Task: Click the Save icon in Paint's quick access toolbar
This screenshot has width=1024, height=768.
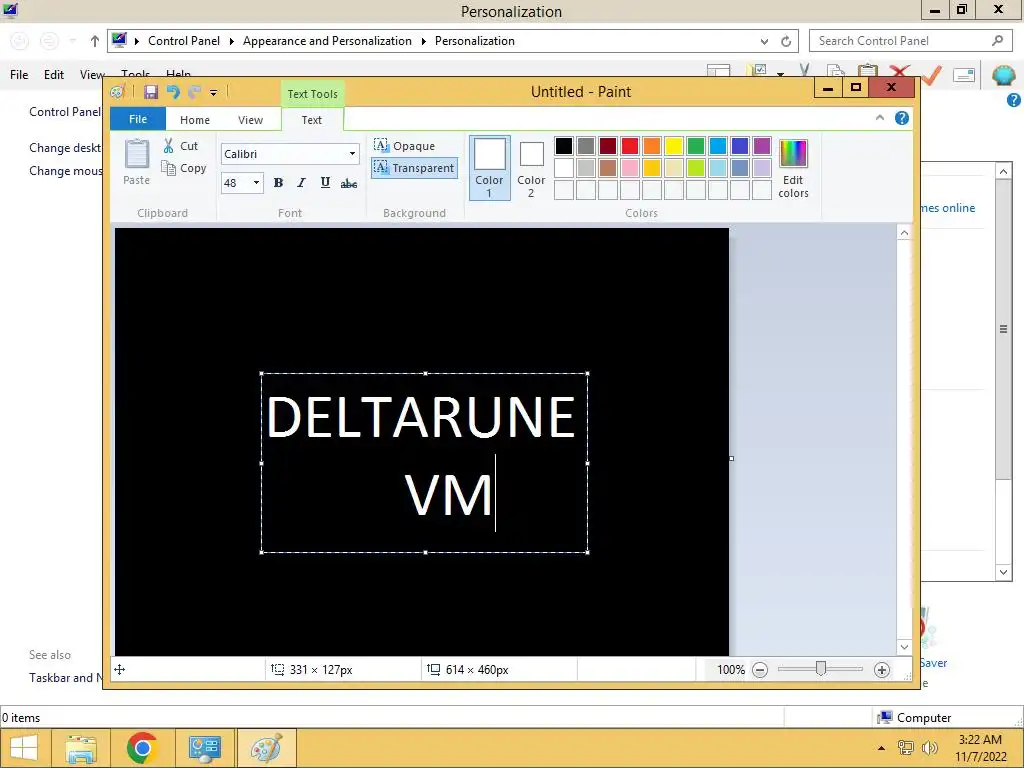Action: [x=151, y=92]
